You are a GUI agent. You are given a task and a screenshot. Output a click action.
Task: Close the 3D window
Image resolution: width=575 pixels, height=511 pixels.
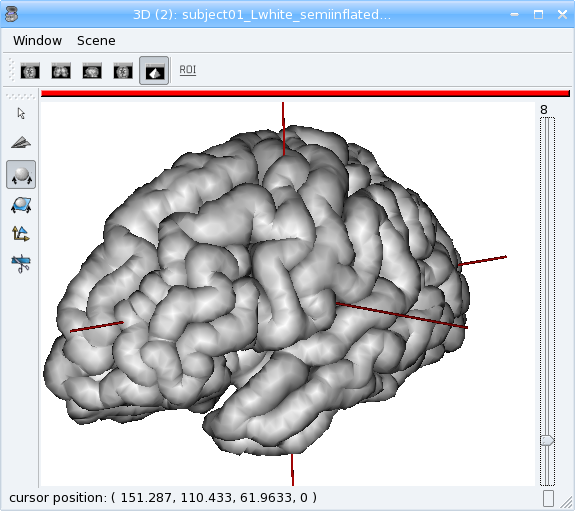point(562,15)
